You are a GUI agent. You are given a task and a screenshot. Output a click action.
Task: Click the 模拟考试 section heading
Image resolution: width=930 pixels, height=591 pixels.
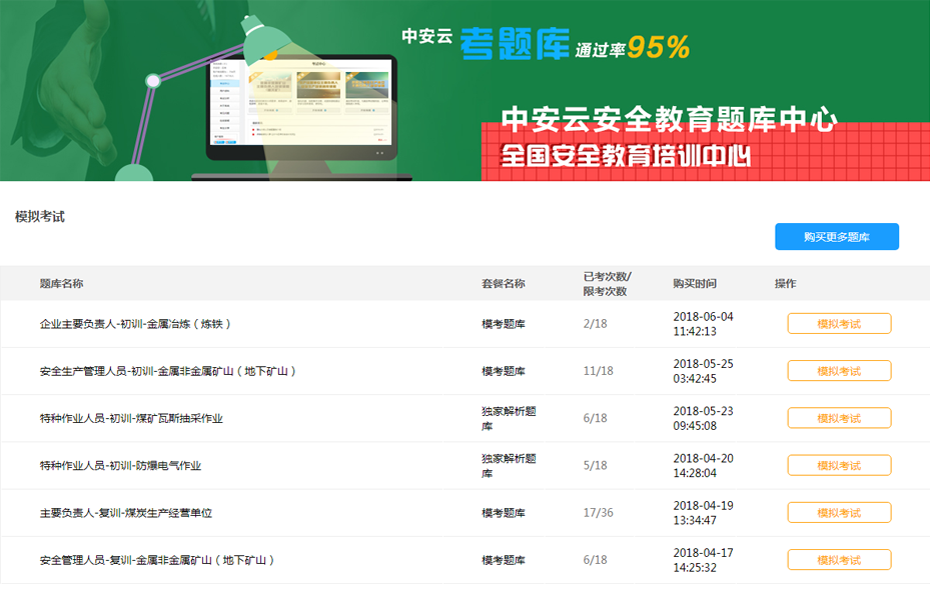coord(40,217)
